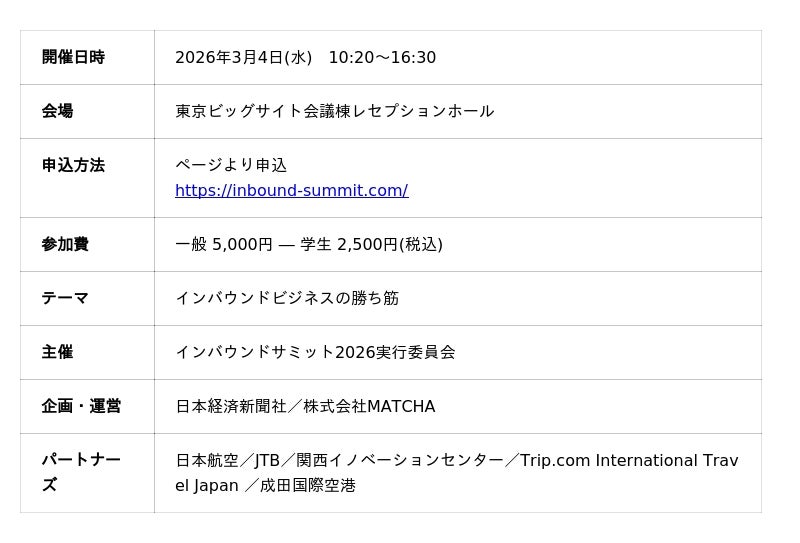Image resolution: width=800 pixels, height=543 pixels.
Task: Click the 一般 5,000円 fee text
Action: [x=223, y=244]
